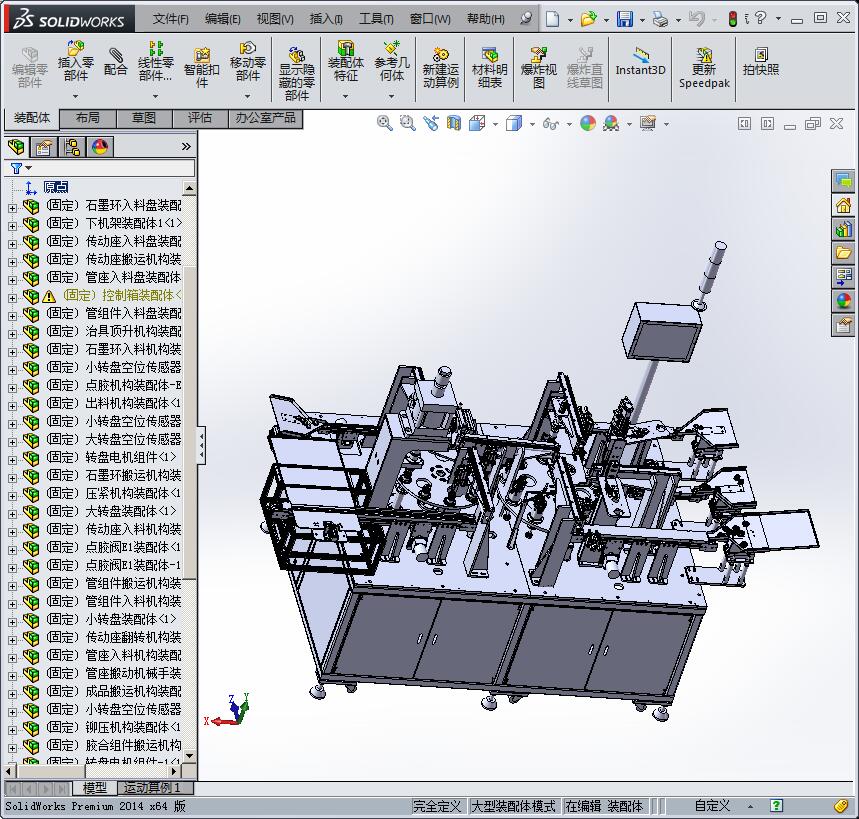The height and width of the screenshot is (819, 859).
Task: Open Display Style dropdown arrow in view toolbar
Action: point(532,124)
